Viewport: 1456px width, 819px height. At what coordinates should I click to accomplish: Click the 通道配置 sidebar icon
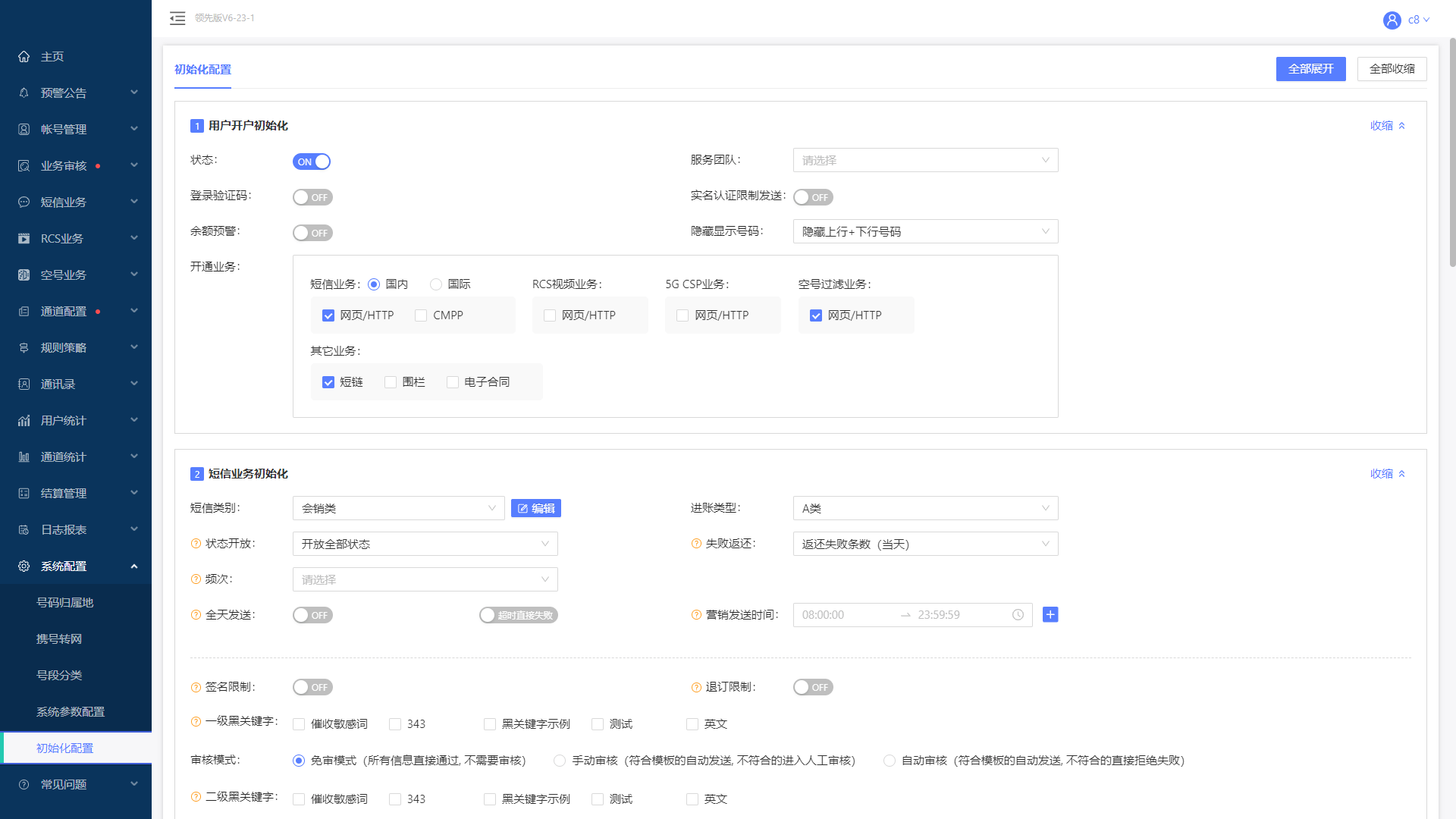24,312
